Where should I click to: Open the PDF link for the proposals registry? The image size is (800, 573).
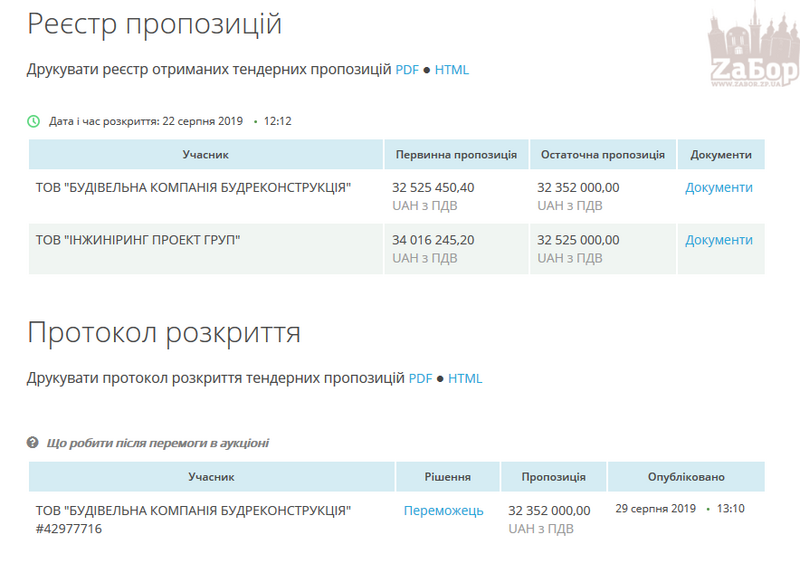pyautogui.click(x=407, y=70)
